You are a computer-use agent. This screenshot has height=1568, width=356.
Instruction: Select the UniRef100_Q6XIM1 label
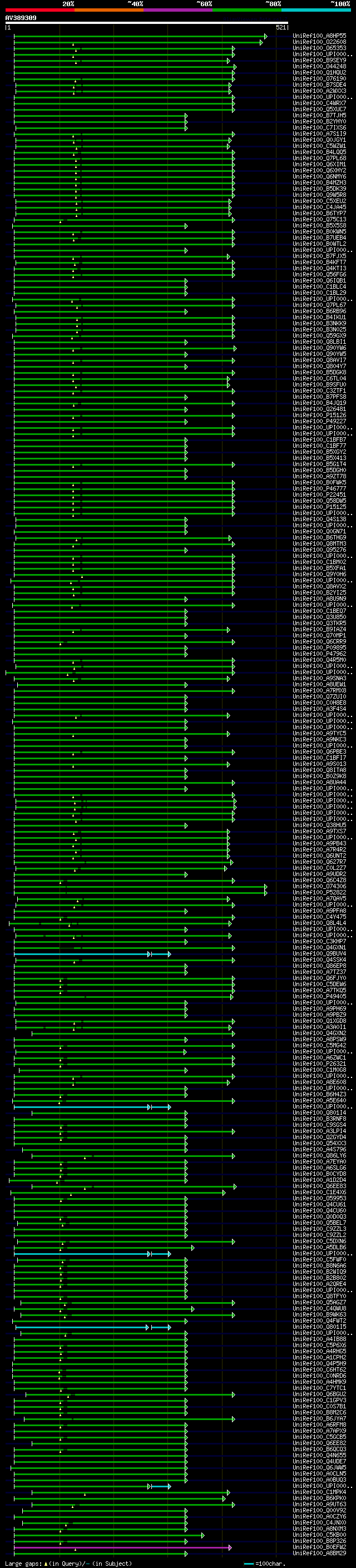[319, 164]
